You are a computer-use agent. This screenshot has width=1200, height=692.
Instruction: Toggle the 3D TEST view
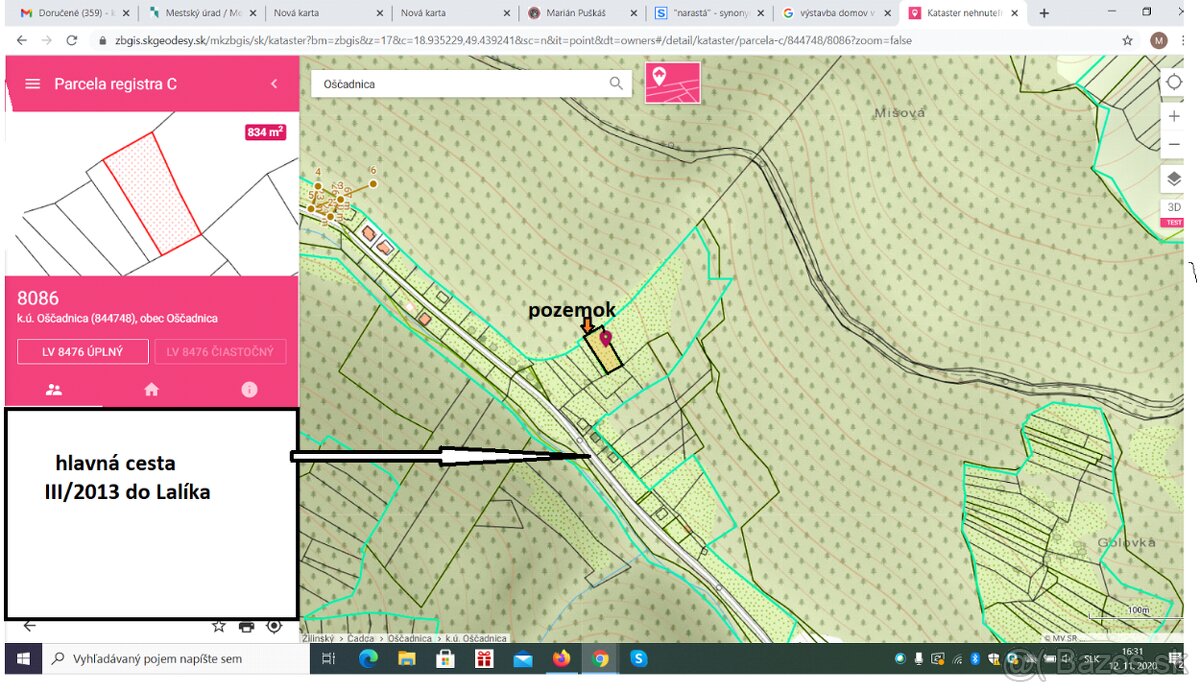[1174, 212]
